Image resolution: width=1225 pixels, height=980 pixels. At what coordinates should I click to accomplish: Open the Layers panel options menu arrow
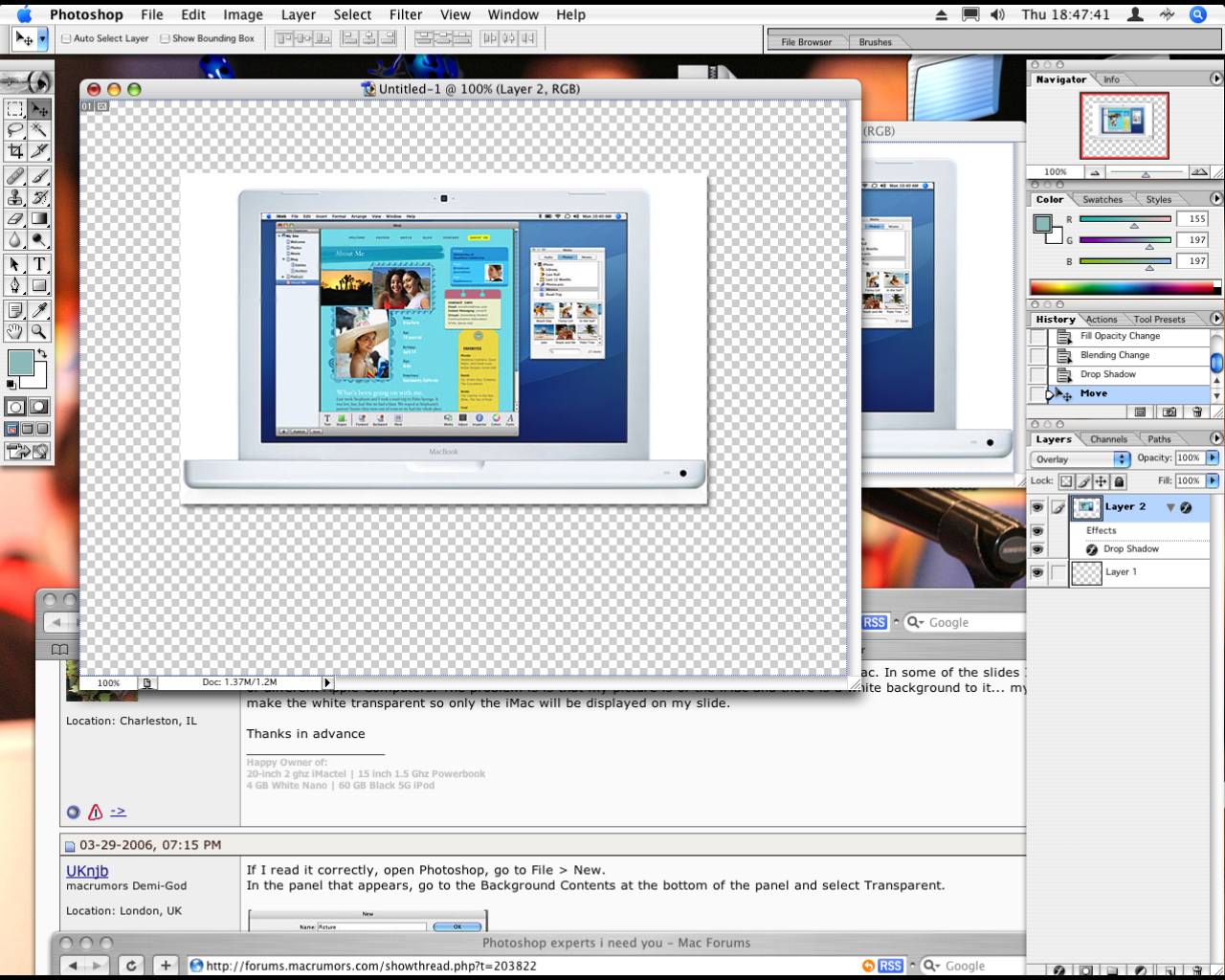1216,438
